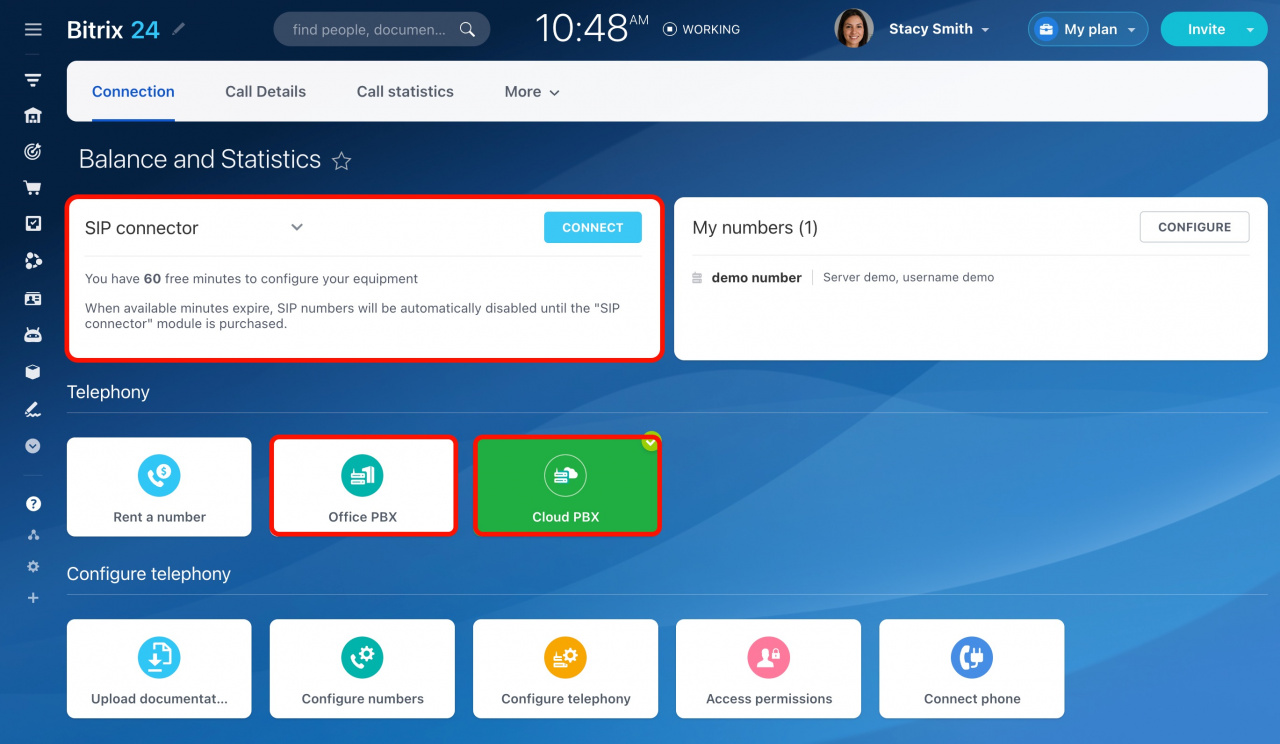The width and height of the screenshot is (1280, 744).
Task: Go to the Home icon in sidebar
Action: click(x=32, y=115)
